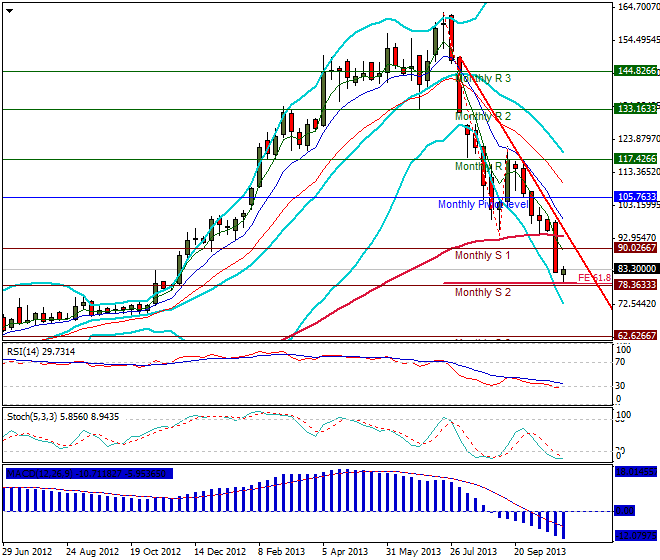This screenshot has height=560, width=660.
Task: Click the current price 83.30000 marker
Action: tap(635, 268)
